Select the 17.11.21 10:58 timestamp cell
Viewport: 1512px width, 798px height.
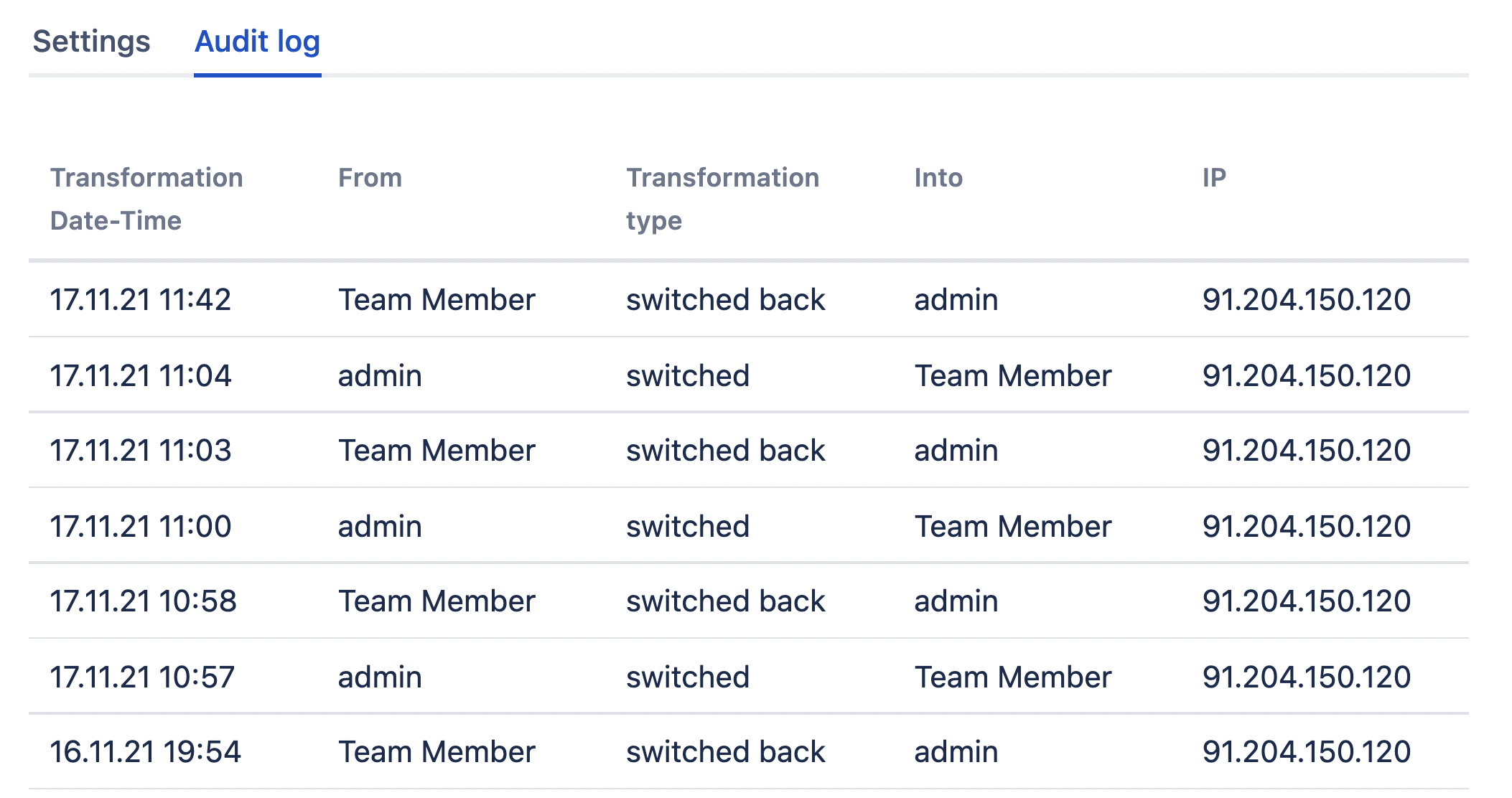pos(143,601)
